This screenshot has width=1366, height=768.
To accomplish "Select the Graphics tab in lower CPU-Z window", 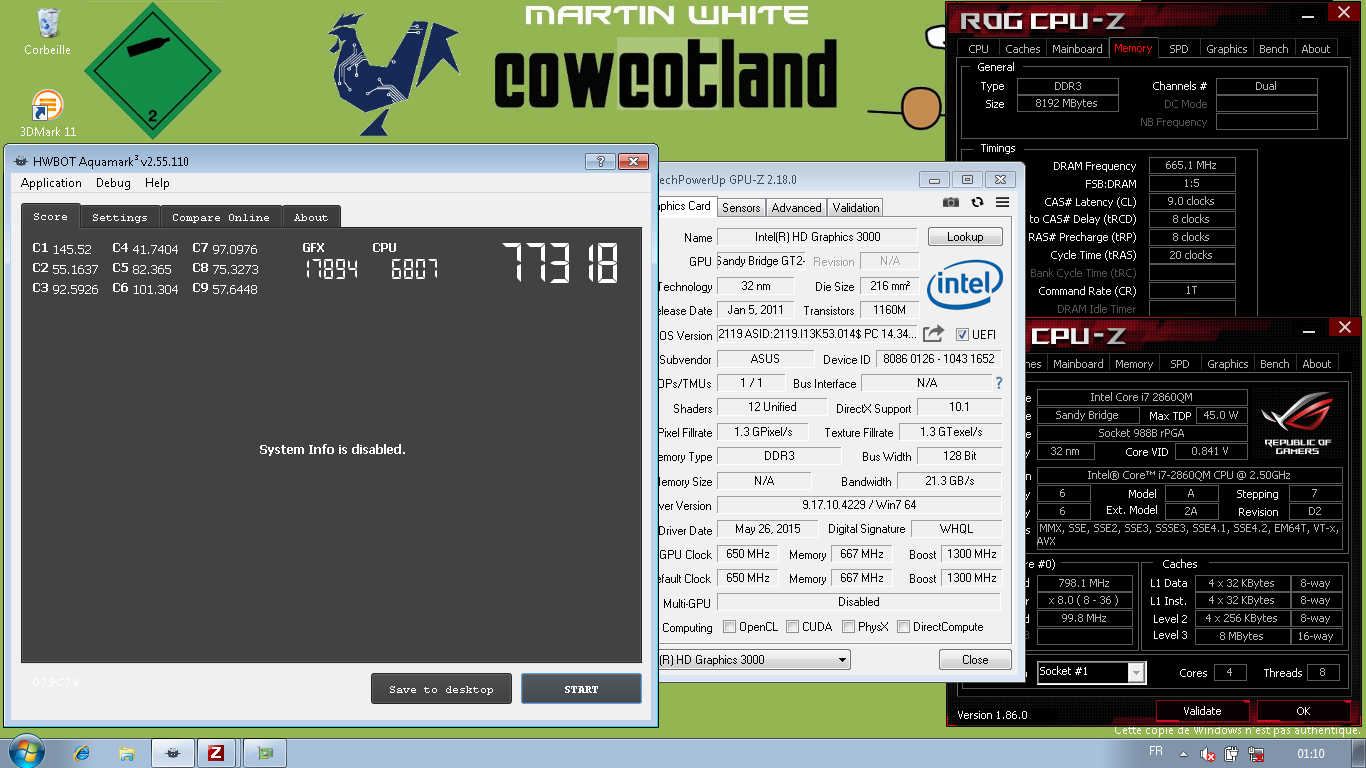I will 1227,364.
